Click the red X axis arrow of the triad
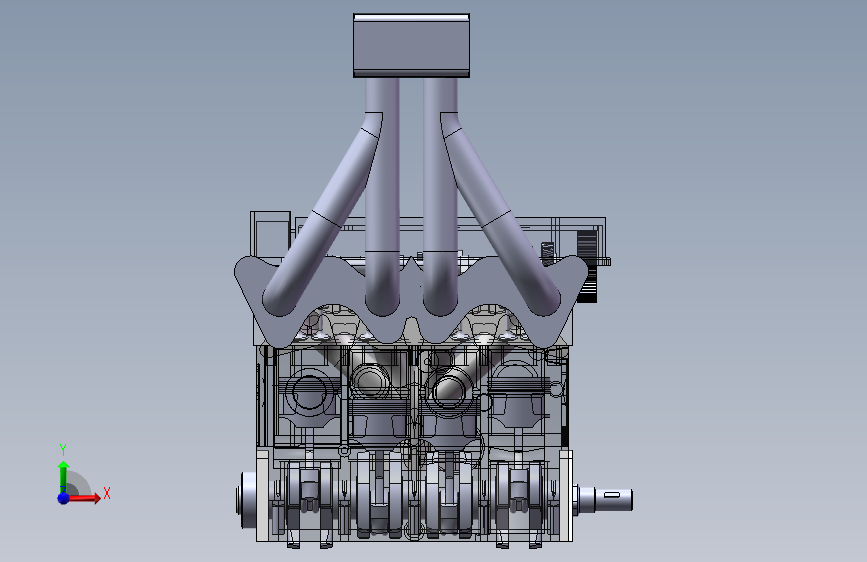 click(86, 498)
